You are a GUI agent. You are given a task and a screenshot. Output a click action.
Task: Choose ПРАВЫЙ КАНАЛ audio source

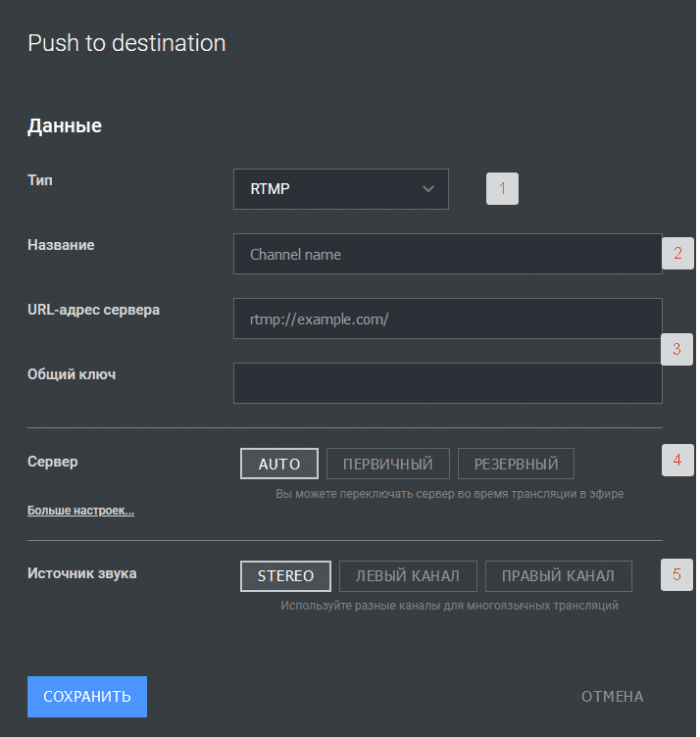(558, 576)
